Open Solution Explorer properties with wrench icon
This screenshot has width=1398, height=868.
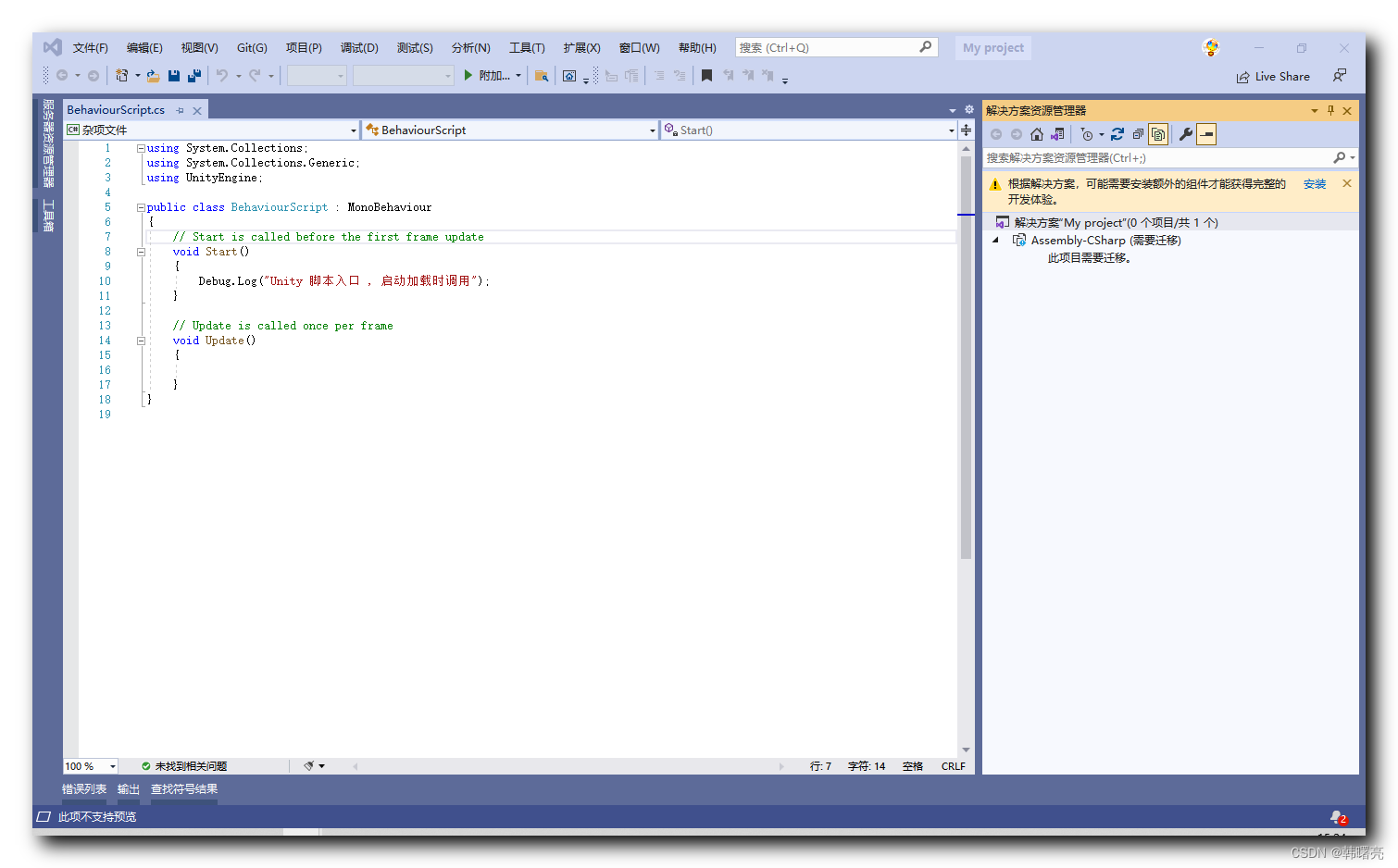(1187, 134)
